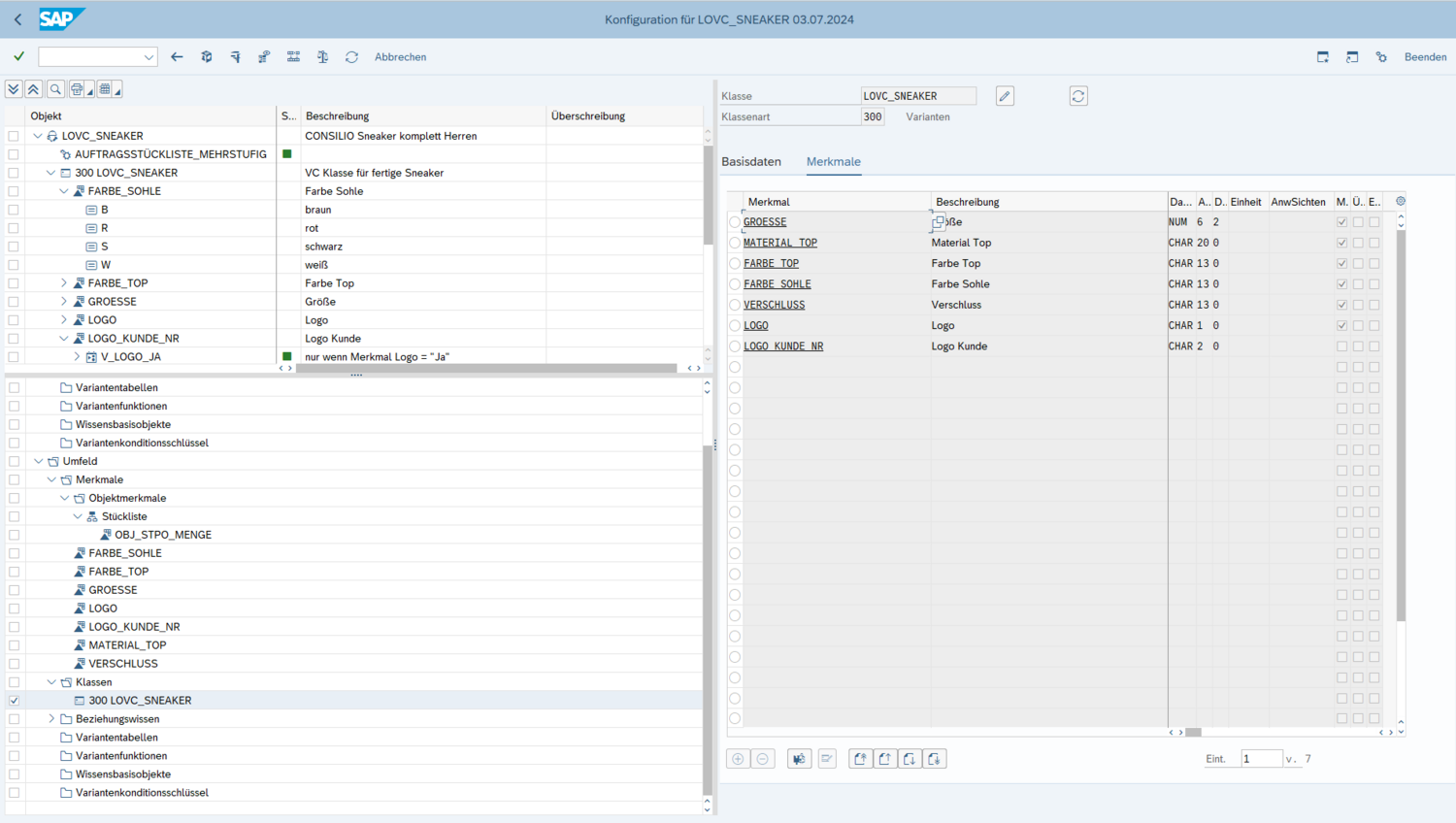The width and height of the screenshot is (1456, 823).
Task: Click the first-page icon below Merkmal table
Action: (860, 759)
